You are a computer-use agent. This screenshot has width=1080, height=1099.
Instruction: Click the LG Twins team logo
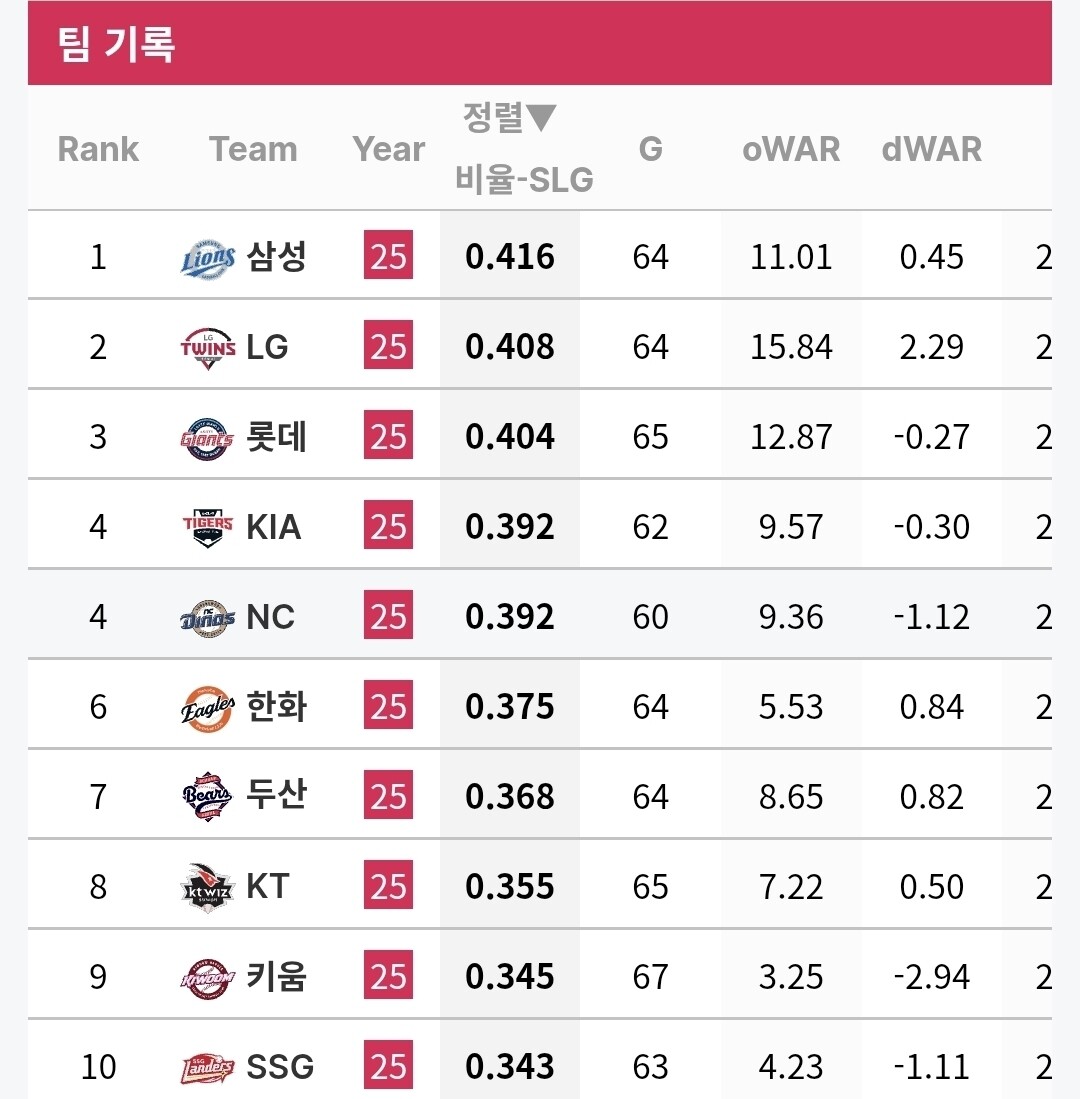pos(209,348)
